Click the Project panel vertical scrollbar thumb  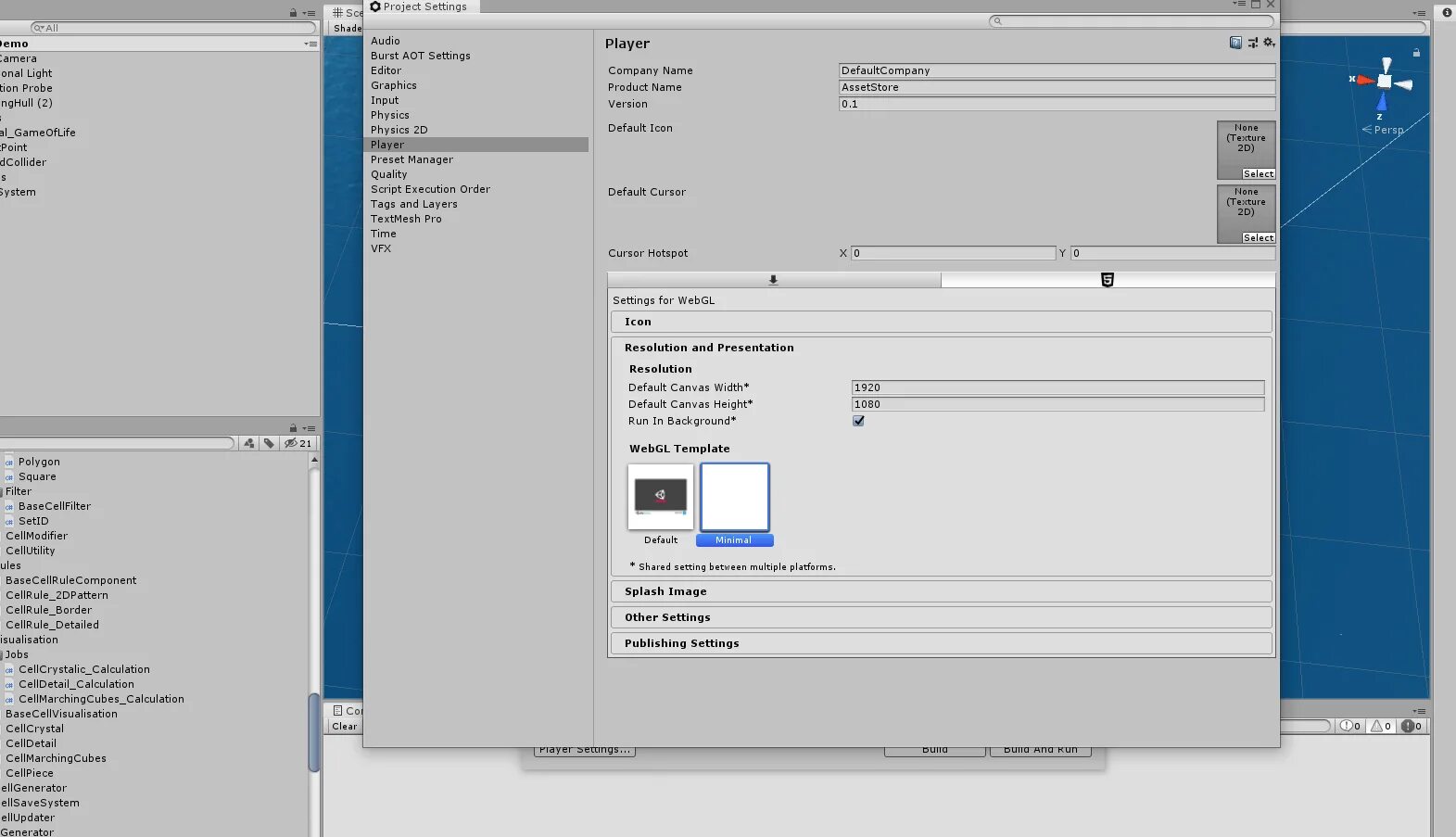click(x=314, y=732)
